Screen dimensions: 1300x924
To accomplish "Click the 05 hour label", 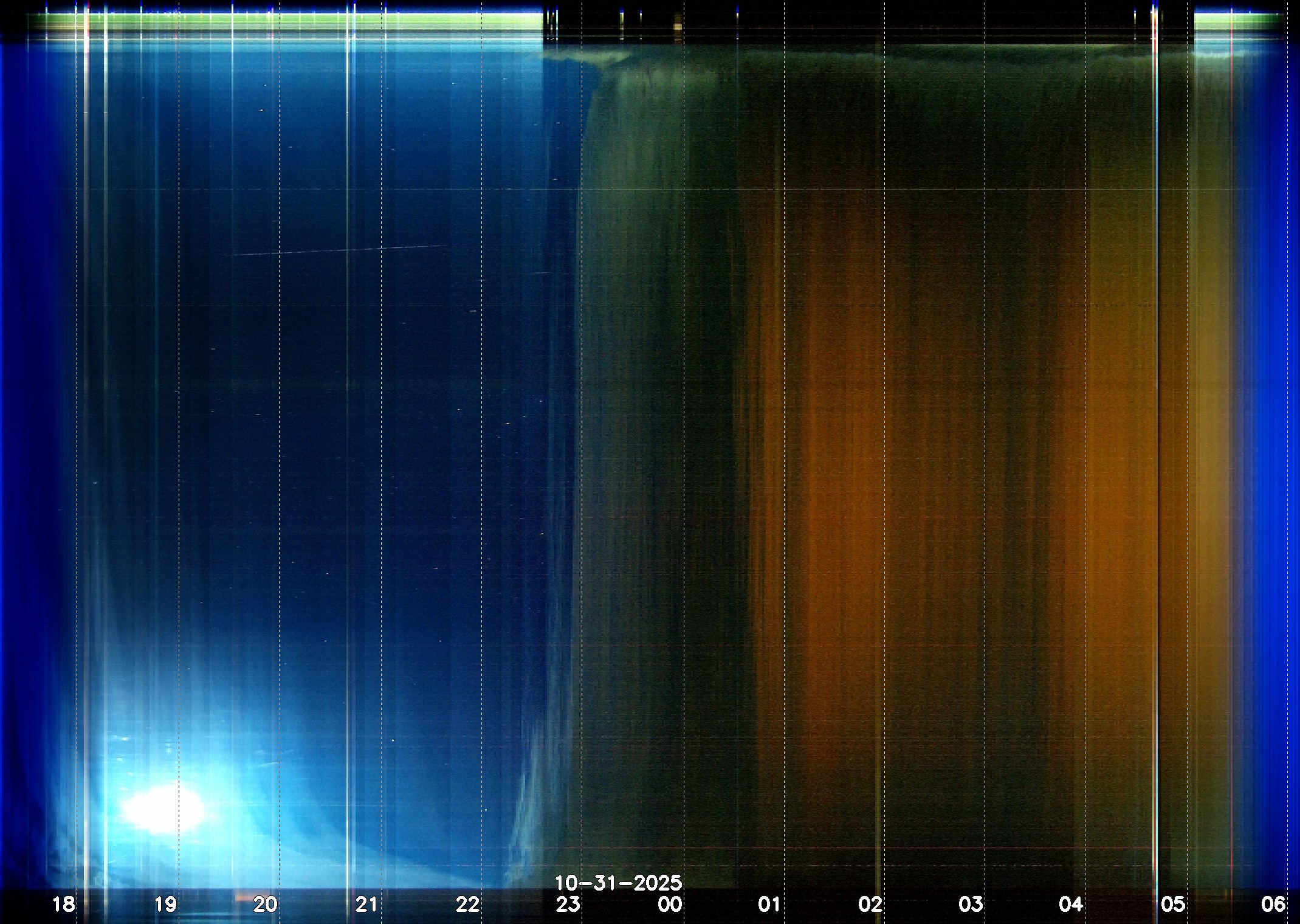I will point(1173,905).
